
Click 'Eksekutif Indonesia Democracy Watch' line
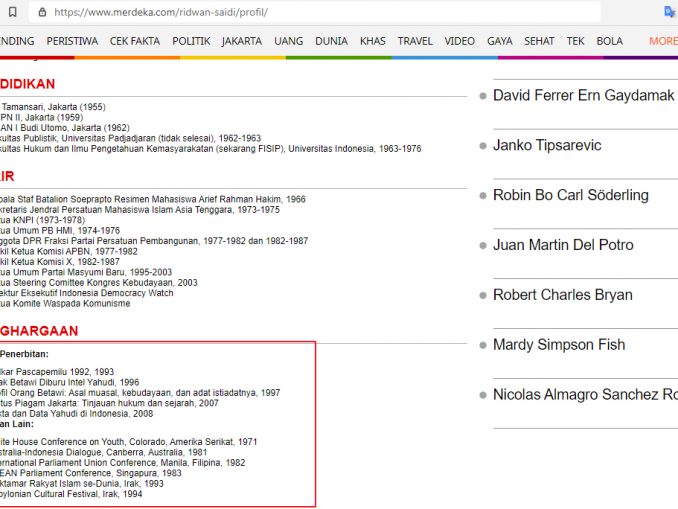click(x=86, y=293)
